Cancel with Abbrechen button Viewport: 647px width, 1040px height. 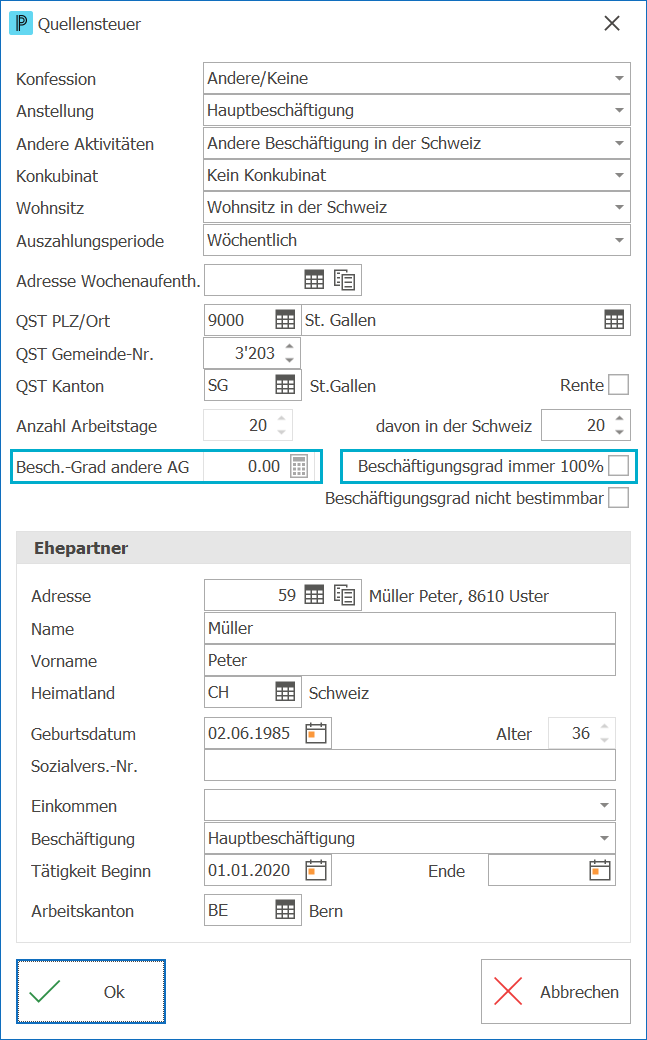pos(555,992)
